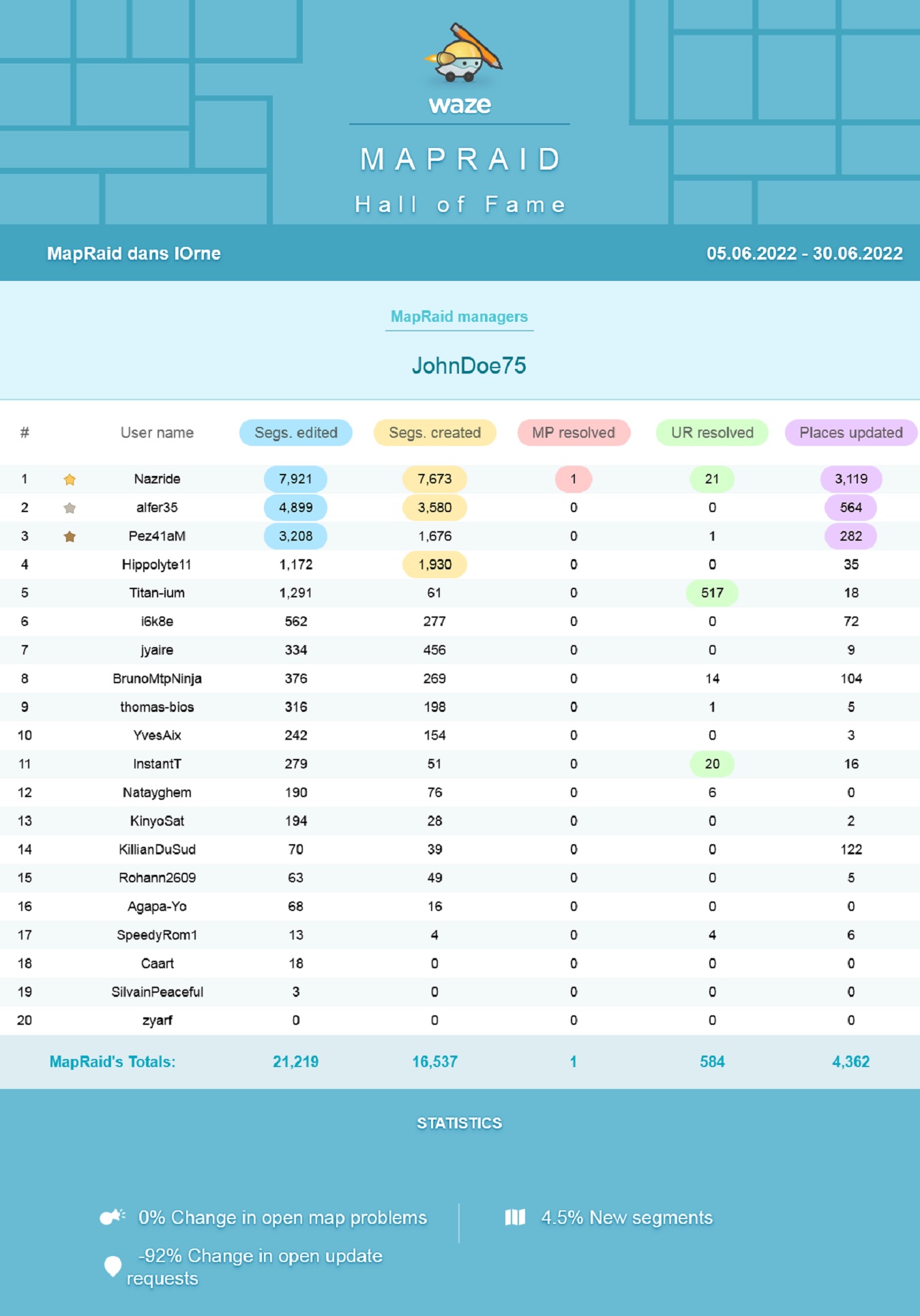This screenshot has height=1316, width=920.
Task: Click the -92% open update requests statistic
Action: tap(254, 1266)
